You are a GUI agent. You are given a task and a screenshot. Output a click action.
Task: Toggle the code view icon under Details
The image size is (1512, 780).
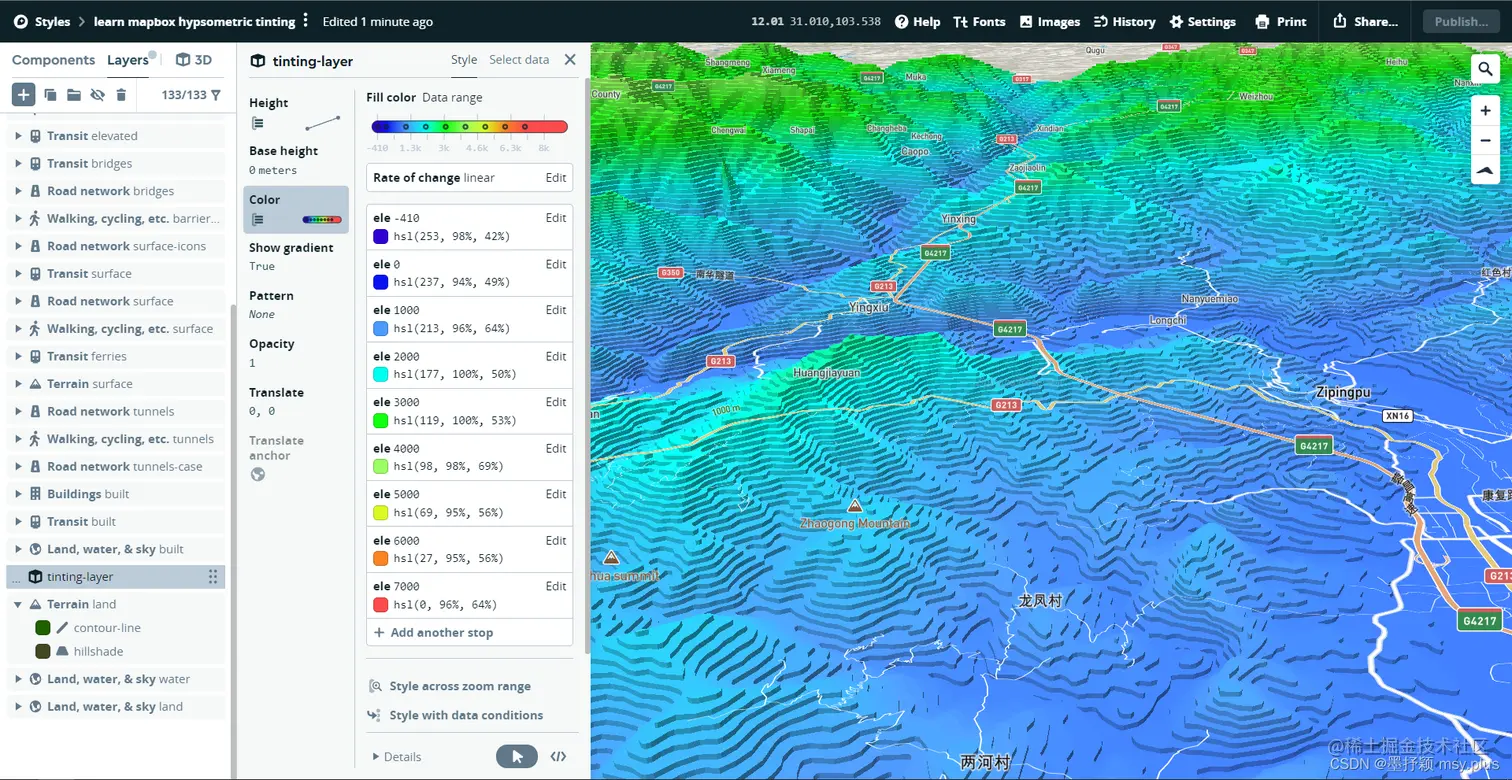pyautogui.click(x=559, y=756)
